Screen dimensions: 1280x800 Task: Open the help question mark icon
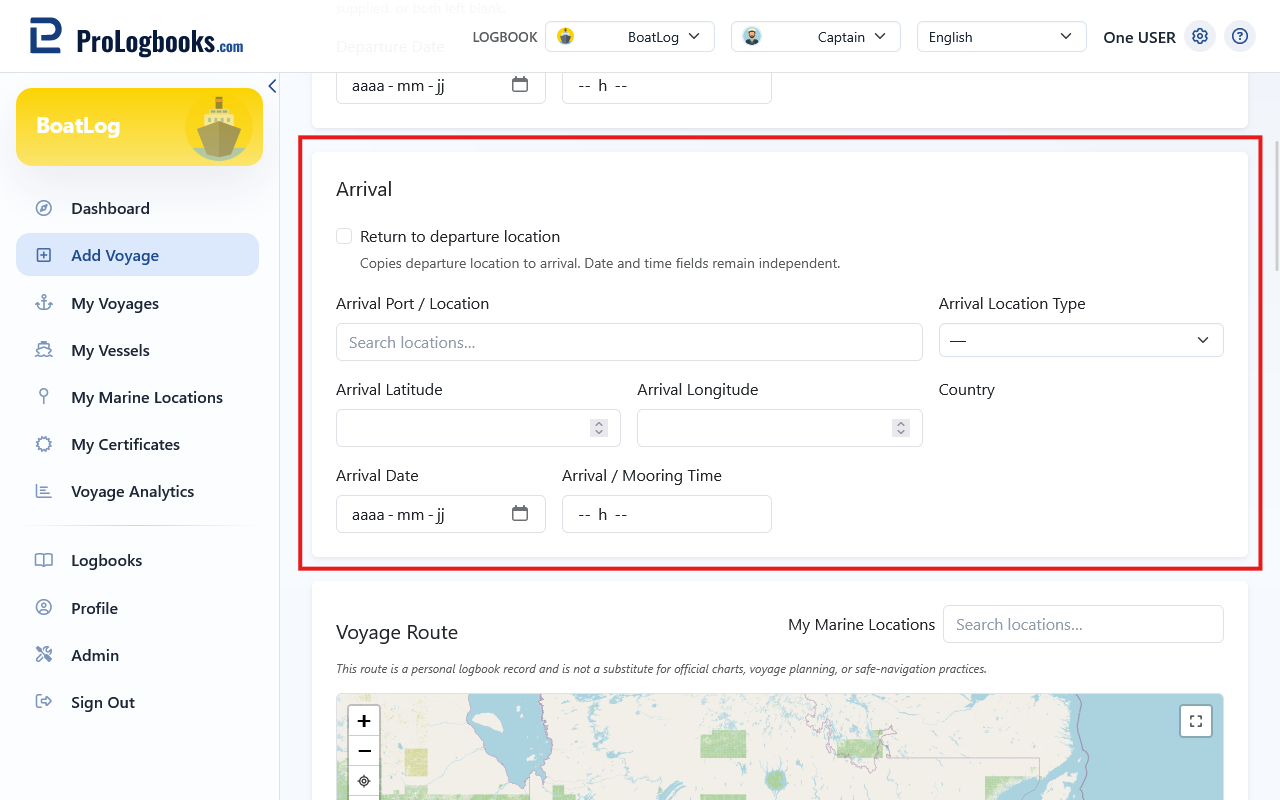point(1240,37)
